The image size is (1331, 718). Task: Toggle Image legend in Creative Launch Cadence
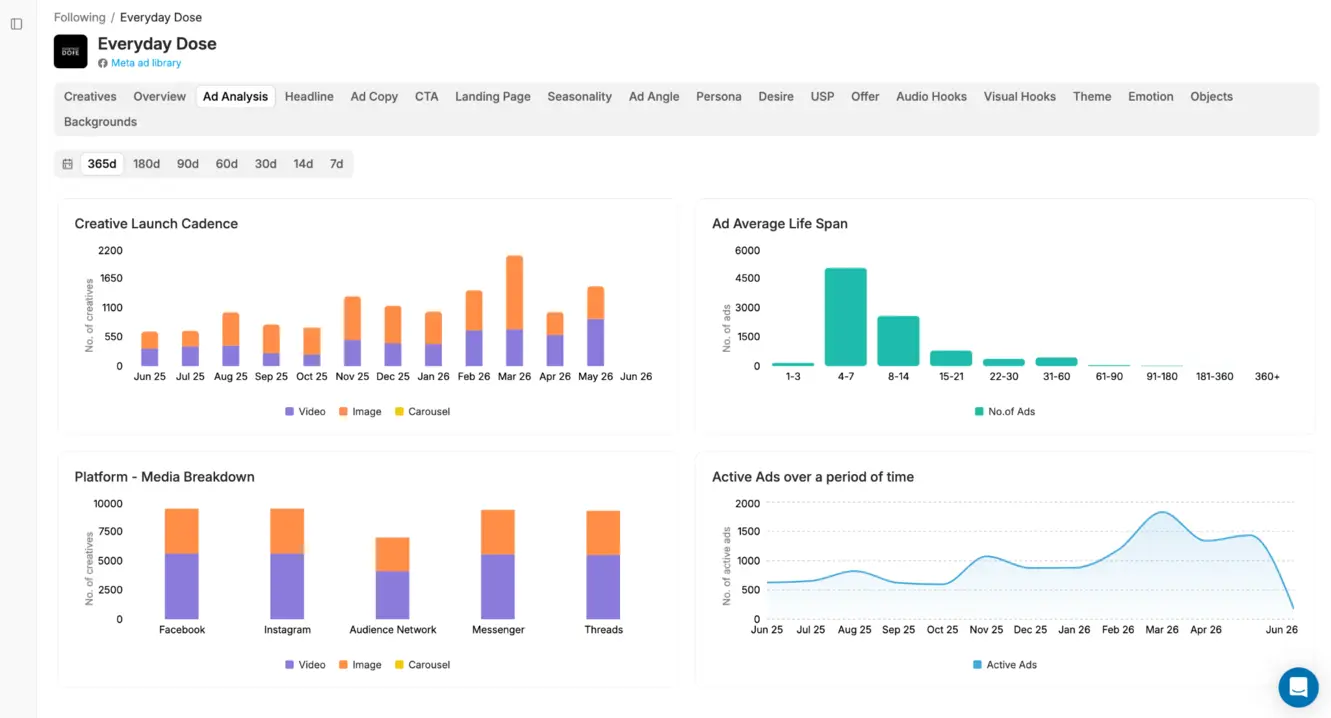tap(360, 412)
